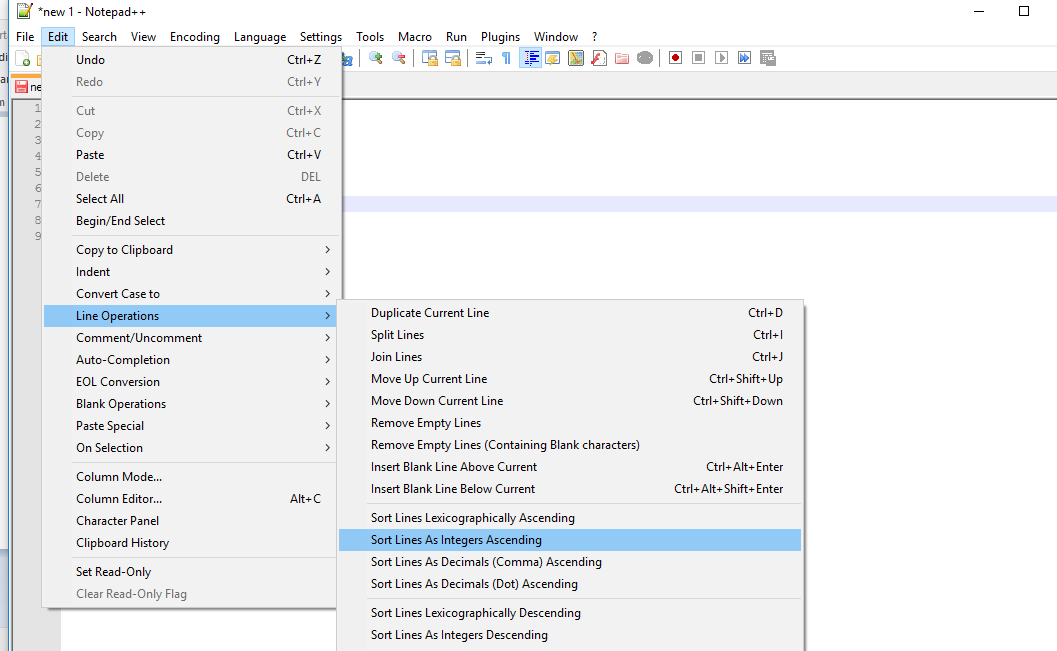This screenshot has width=1057, height=651.
Task: Open the Document Map panel
Action: point(576,58)
